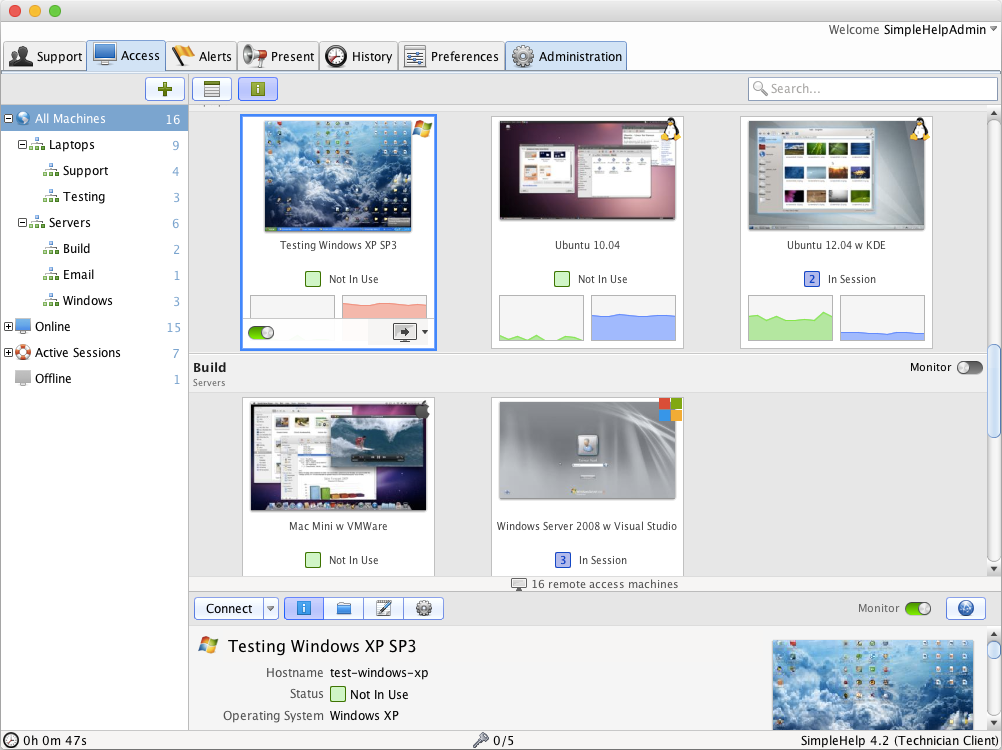1002x750 pixels.
Task: Switch to the Alerts tab
Action: click(x=202, y=56)
